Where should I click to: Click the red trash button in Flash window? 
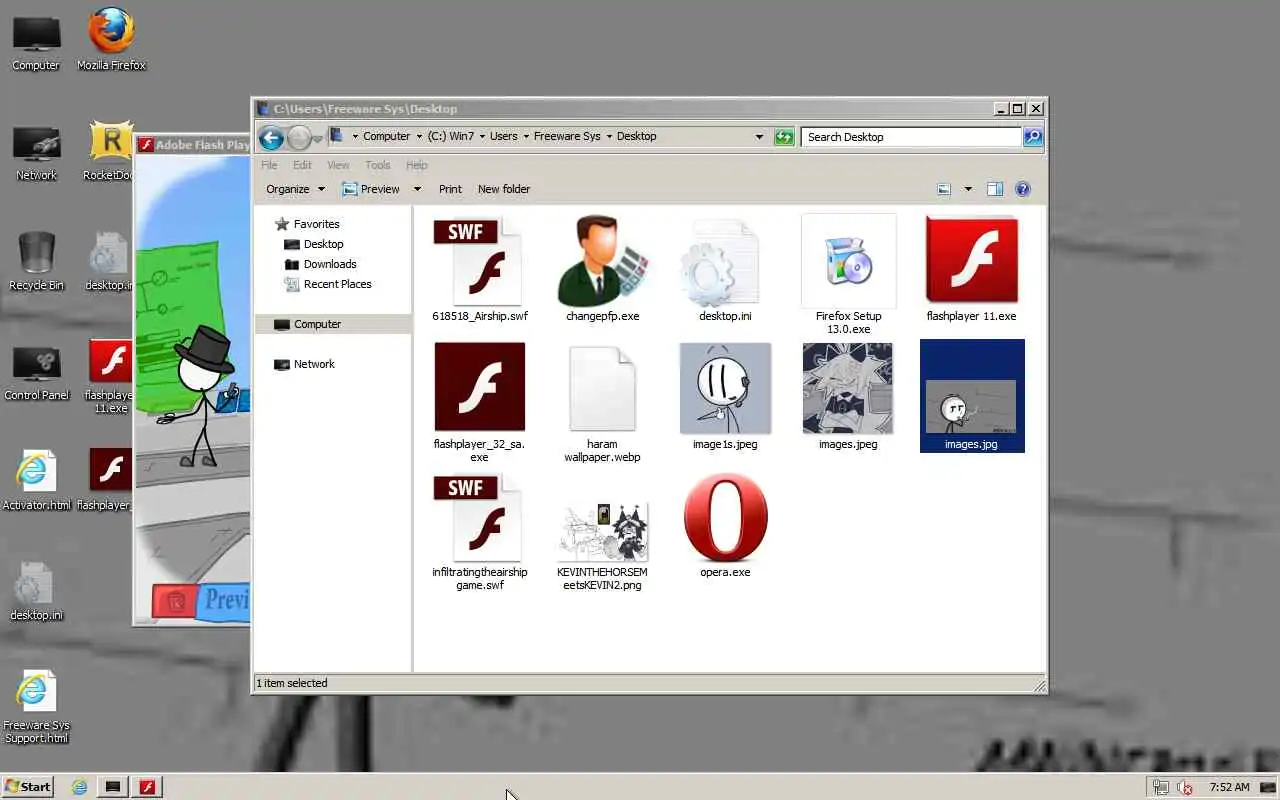tap(175, 601)
